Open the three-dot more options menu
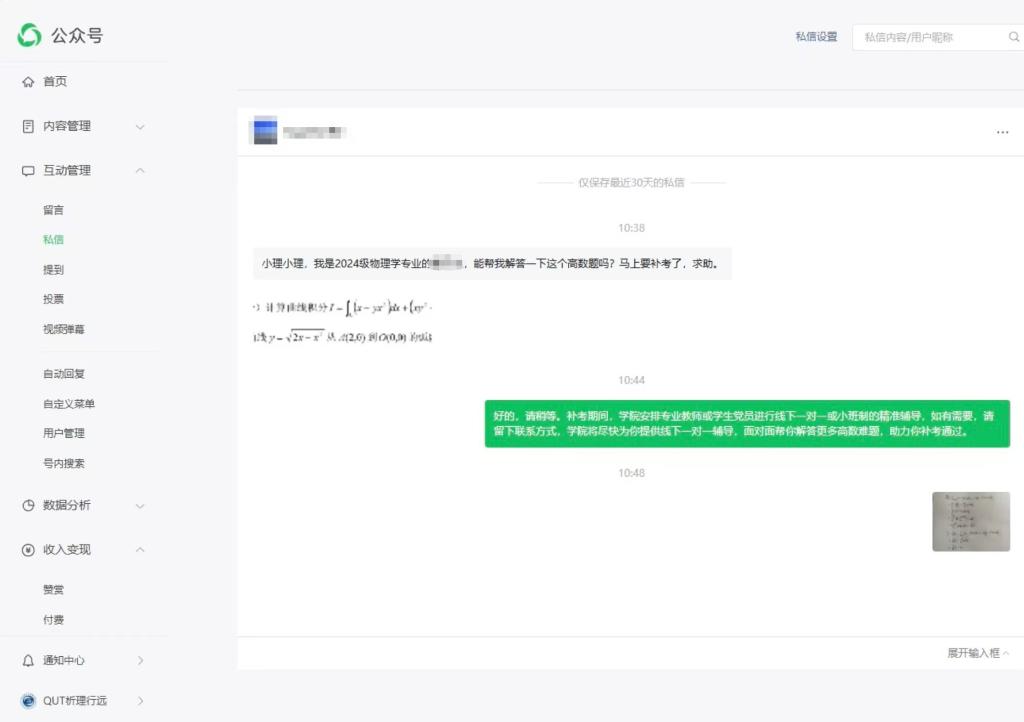Image resolution: width=1024 pixels, height=722 pixels. (1002, 132)
